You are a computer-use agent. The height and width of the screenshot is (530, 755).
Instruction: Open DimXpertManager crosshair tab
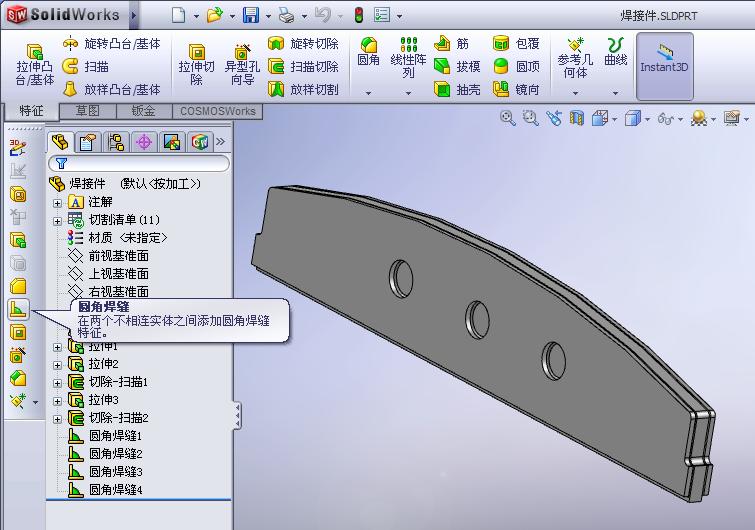tap(143, 142)
